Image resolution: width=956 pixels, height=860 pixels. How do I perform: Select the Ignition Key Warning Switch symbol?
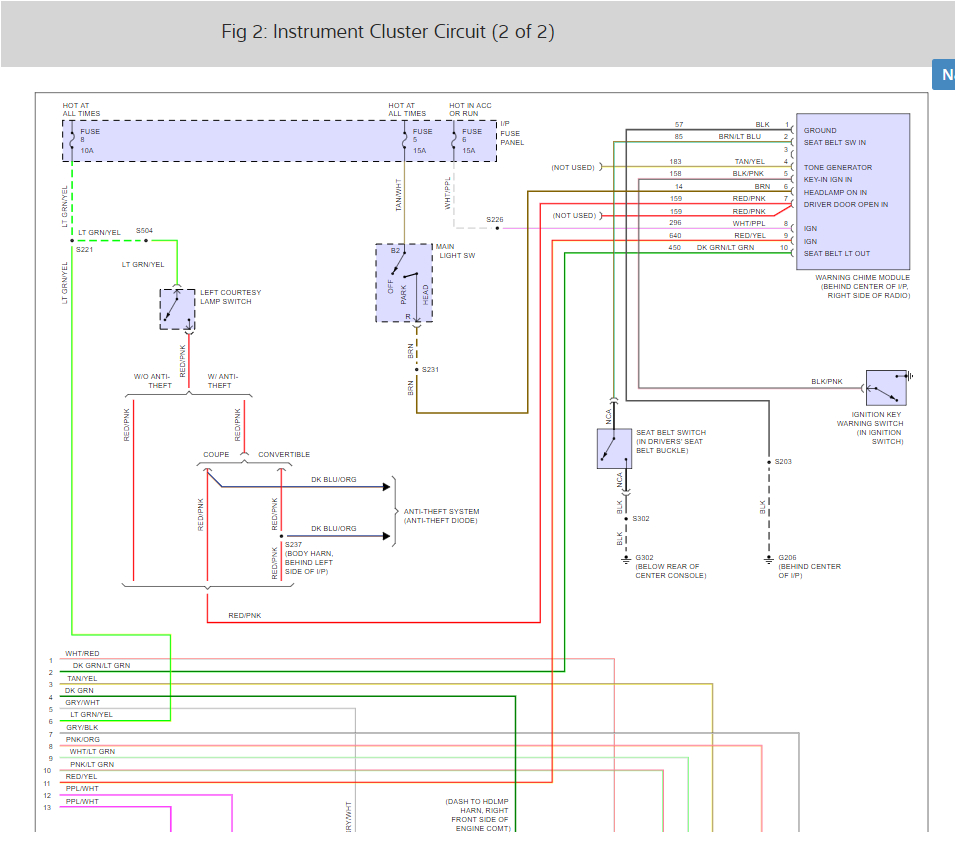[886, 387]
